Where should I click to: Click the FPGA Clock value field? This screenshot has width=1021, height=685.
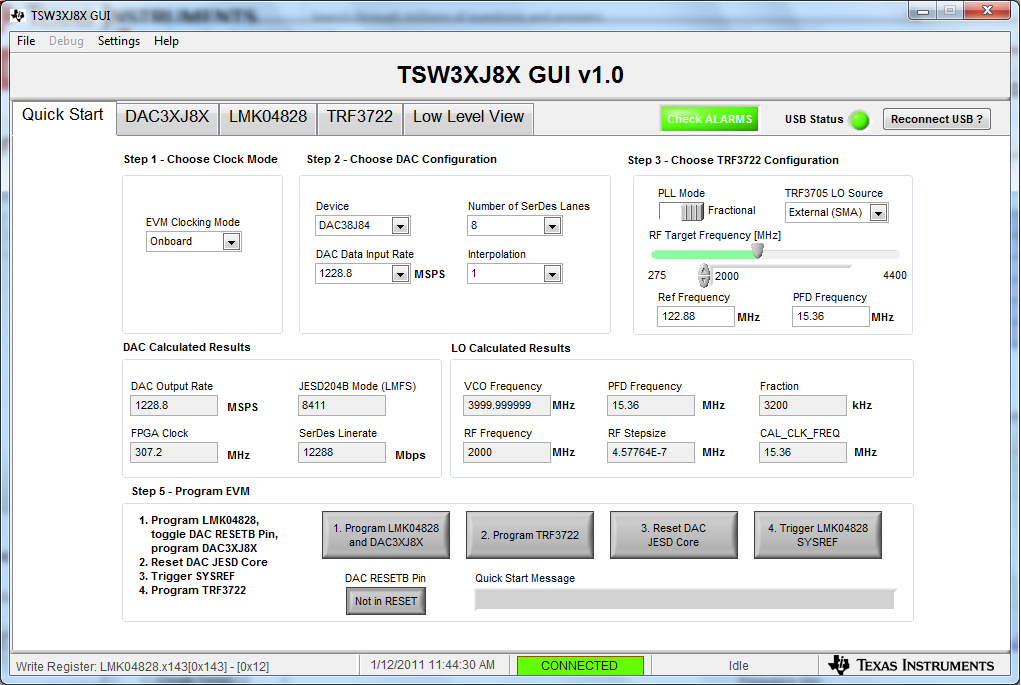click(x=174, y=453)
